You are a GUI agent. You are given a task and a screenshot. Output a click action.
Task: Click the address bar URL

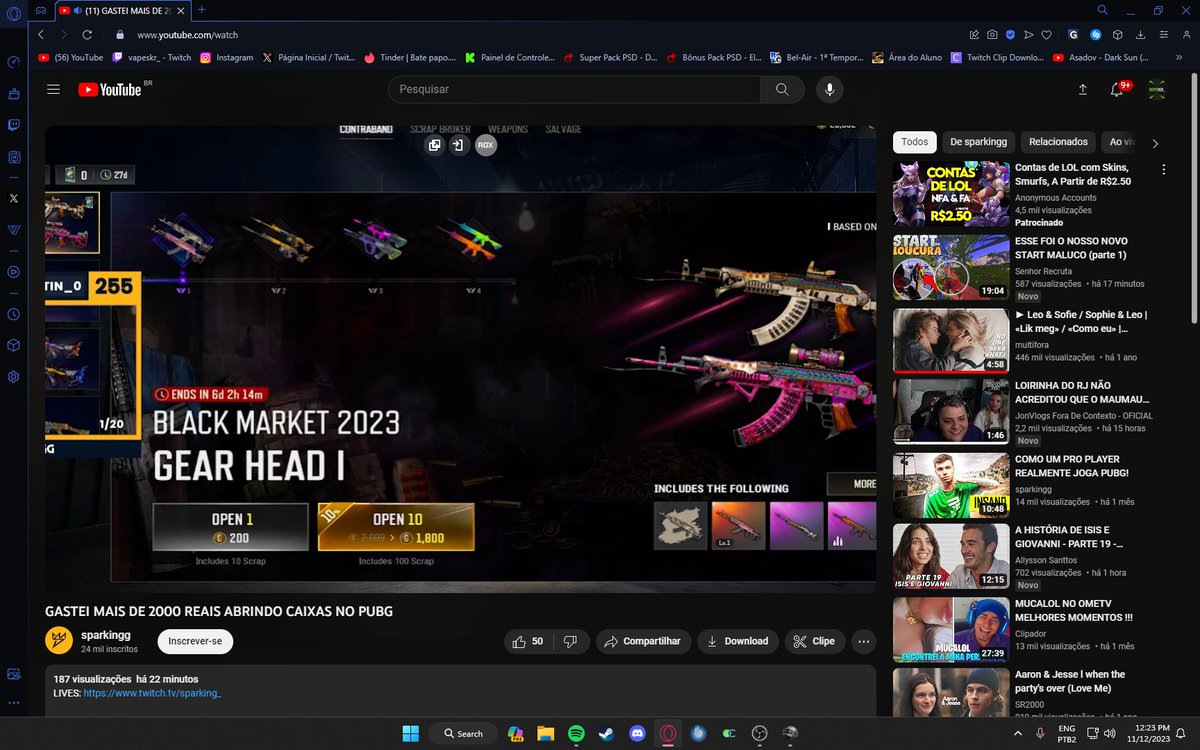click(187, 34)
